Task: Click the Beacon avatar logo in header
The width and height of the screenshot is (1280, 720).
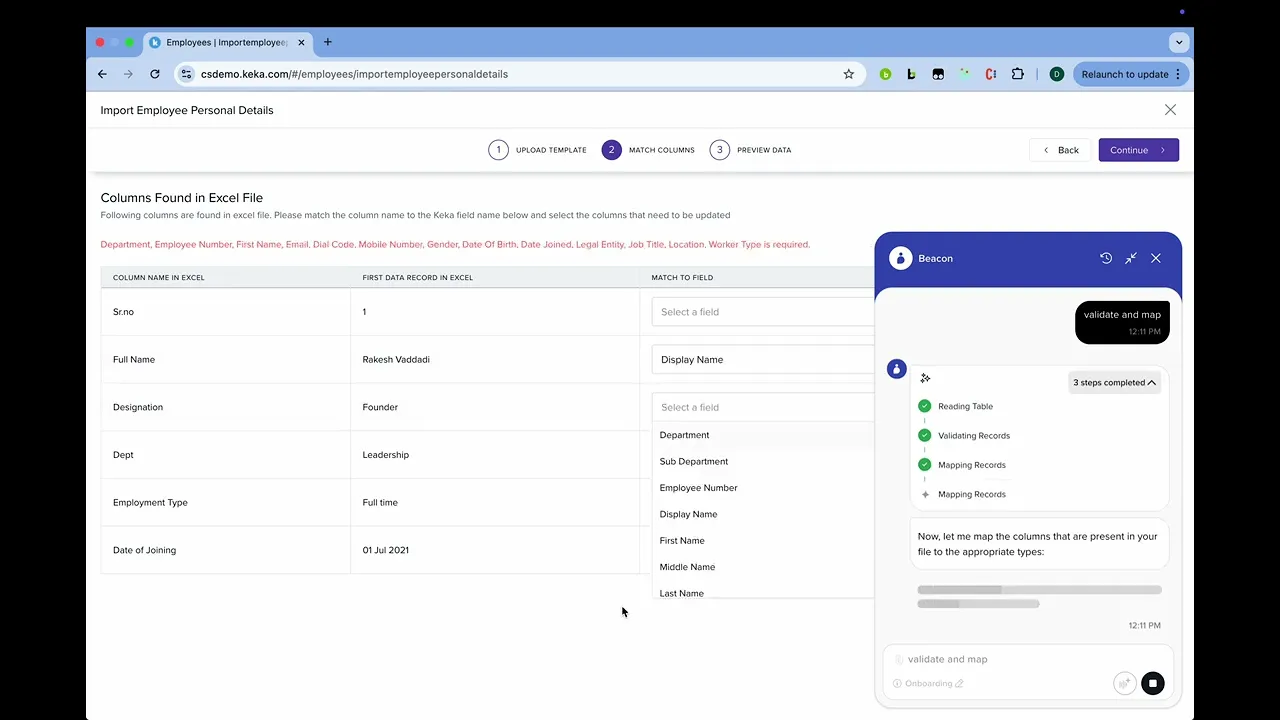Action: (x=901, y=258)
